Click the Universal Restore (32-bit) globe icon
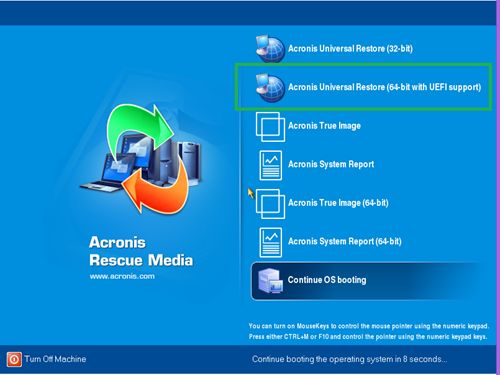This screenshot has height=375, width=500. (270, 49)
